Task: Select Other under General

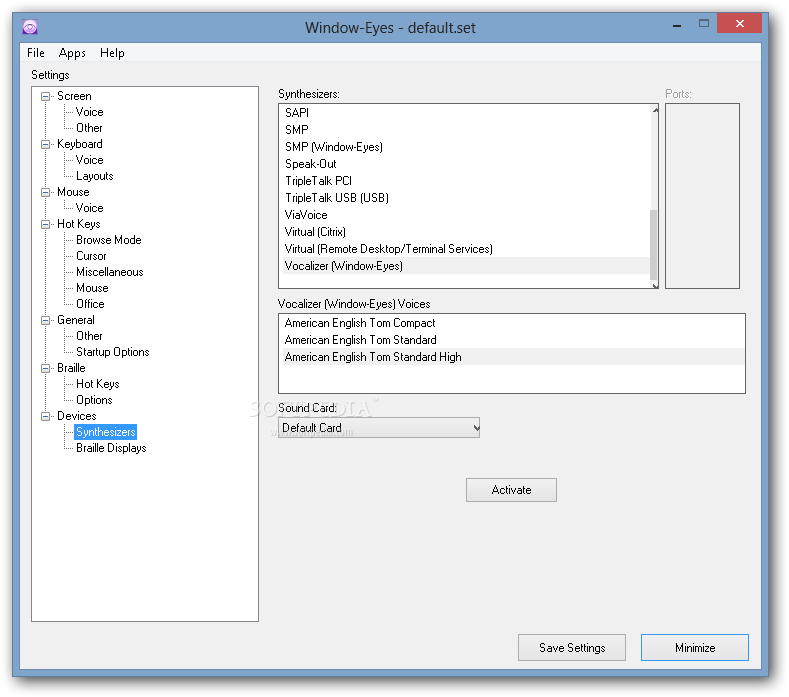Action: (89, 336)
